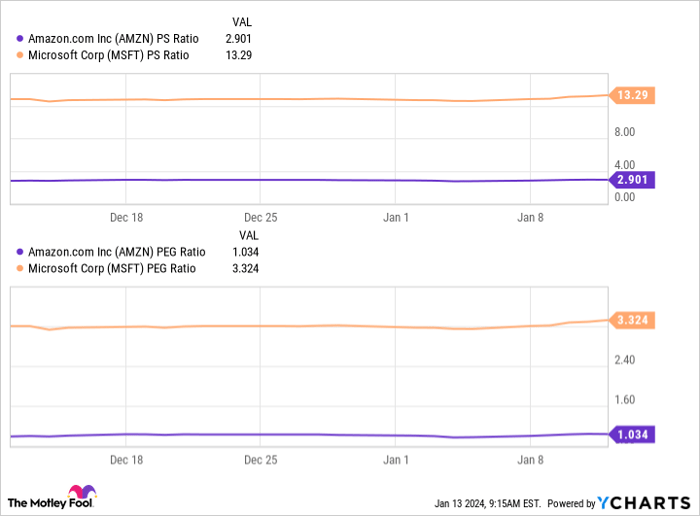Click the Dec 18 label on the PS Ratio chart

(127, 216)
